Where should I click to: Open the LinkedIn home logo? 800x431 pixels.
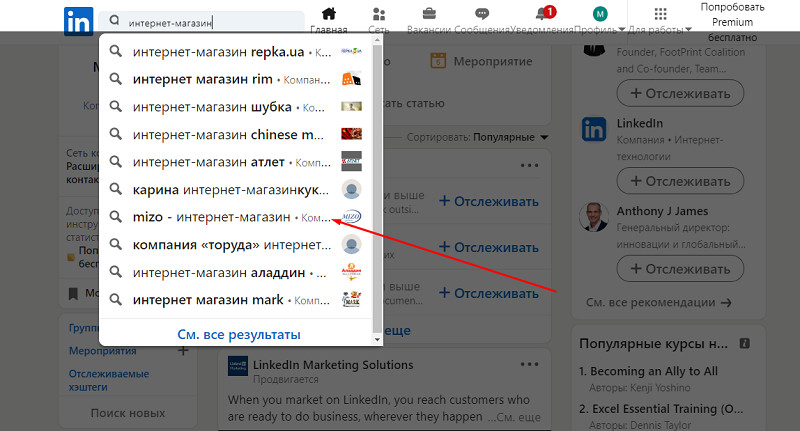click(79, 21)
